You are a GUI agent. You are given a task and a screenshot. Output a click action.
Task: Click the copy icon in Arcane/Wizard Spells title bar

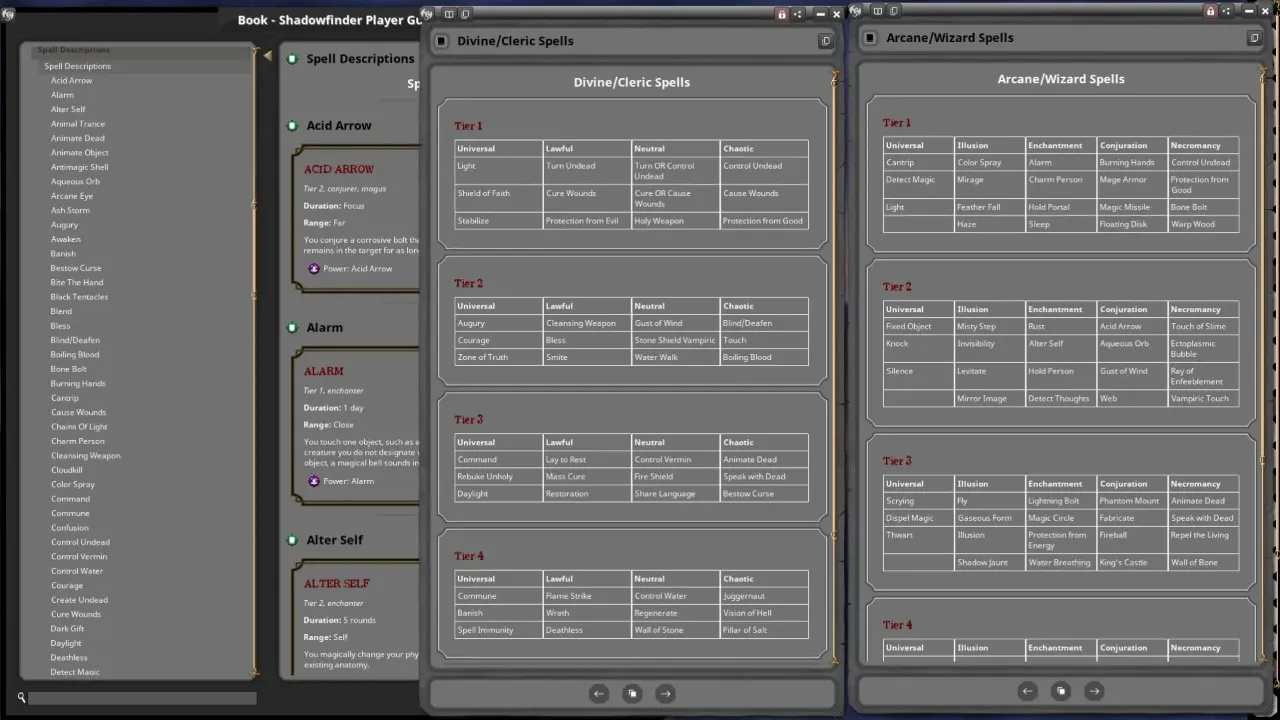point(893,11)
